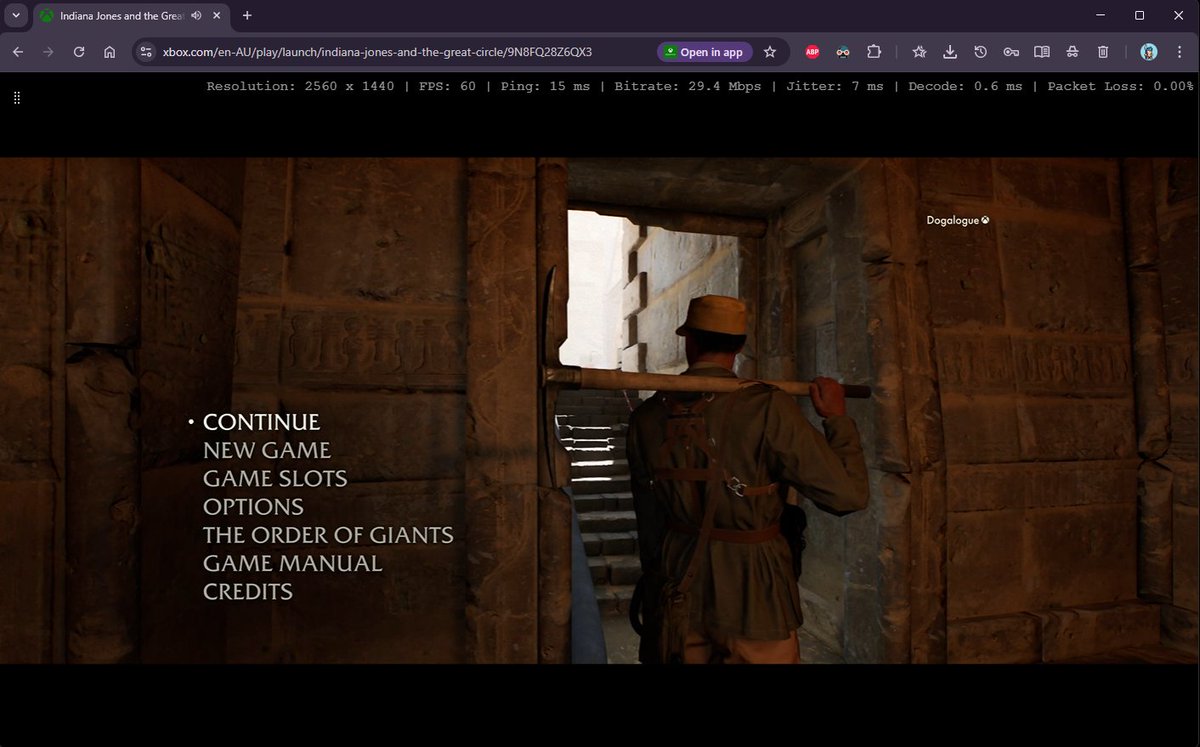Open the reading mode book icon
Image resolution: width=1200 pixels, height=747 pixels.
click(1041, 52)
